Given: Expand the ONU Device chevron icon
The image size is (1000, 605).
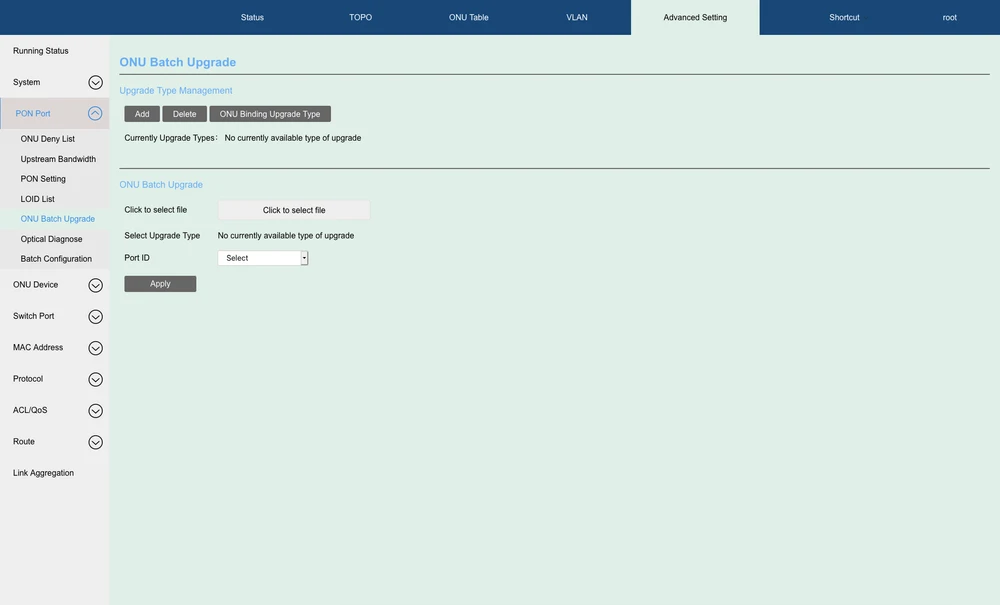Looking at the screenshot, I should click(x=95, y=285).
